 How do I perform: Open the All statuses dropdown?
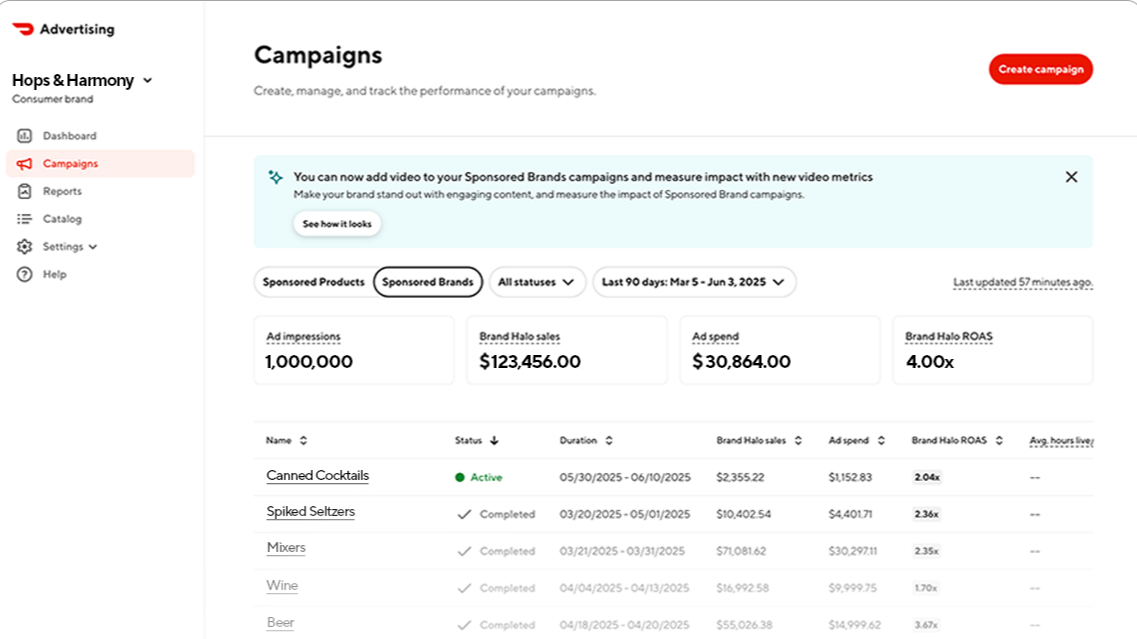537,282
